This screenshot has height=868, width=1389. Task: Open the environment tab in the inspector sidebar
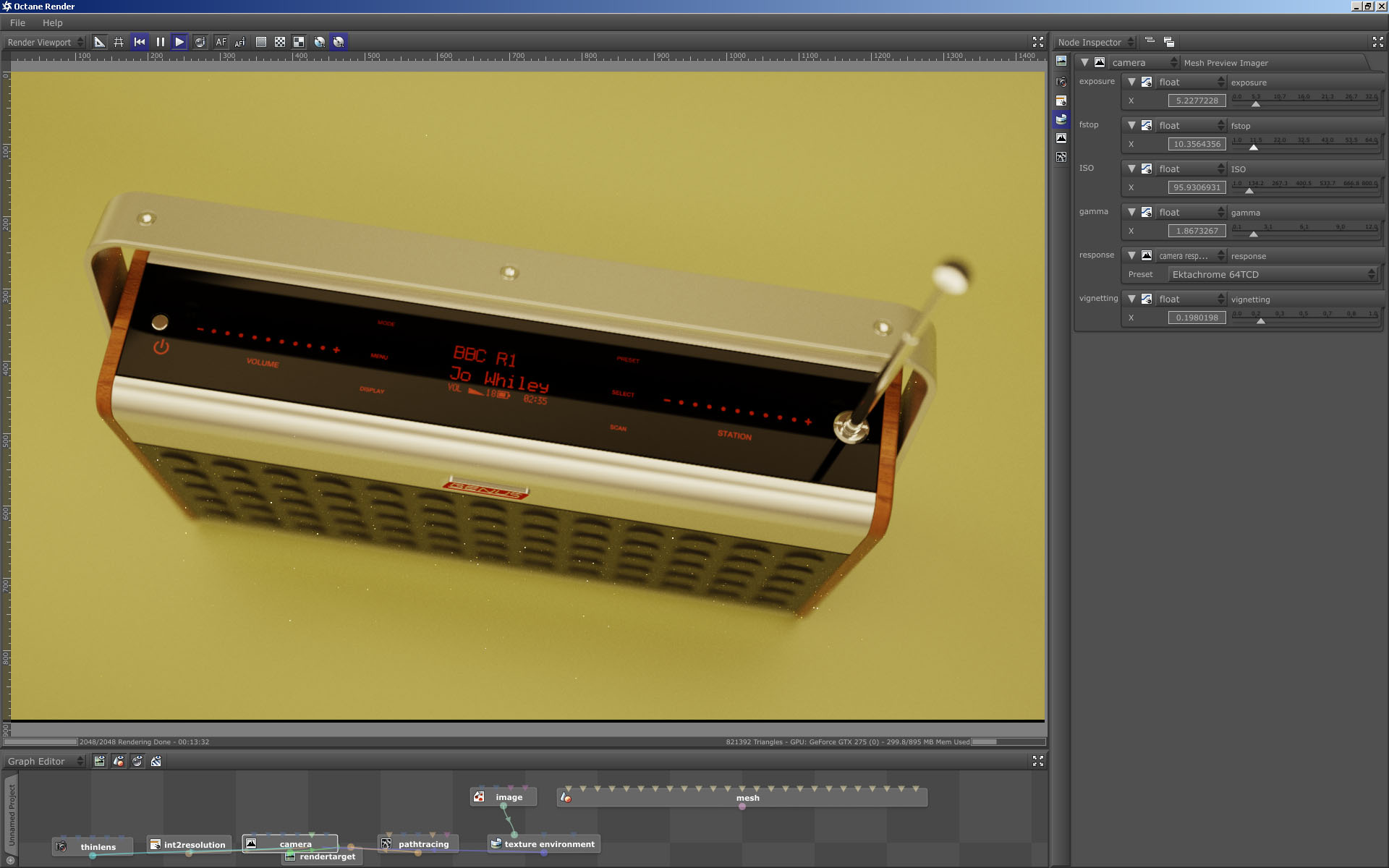[x=1061, y=119]
